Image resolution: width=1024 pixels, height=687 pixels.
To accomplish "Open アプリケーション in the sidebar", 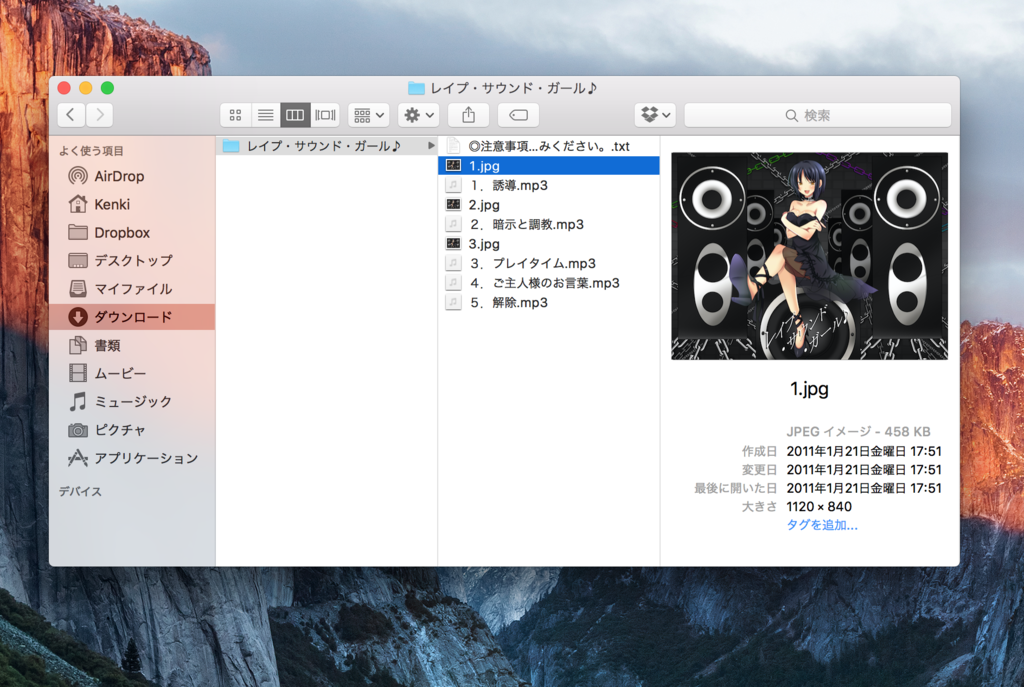I will click(x=131, y=458).
